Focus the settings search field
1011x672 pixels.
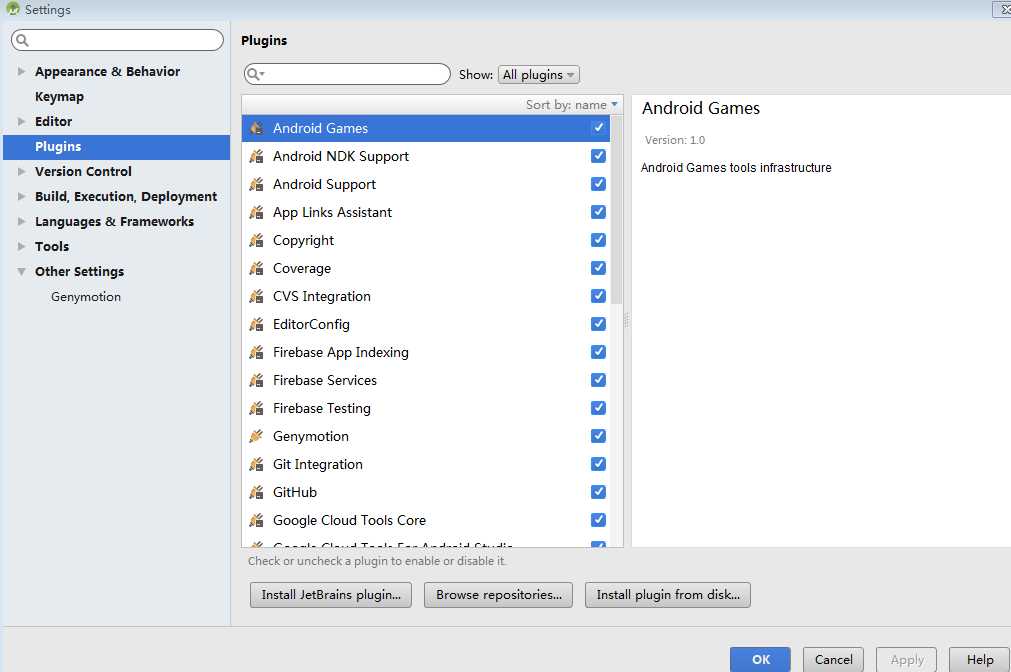117,40
